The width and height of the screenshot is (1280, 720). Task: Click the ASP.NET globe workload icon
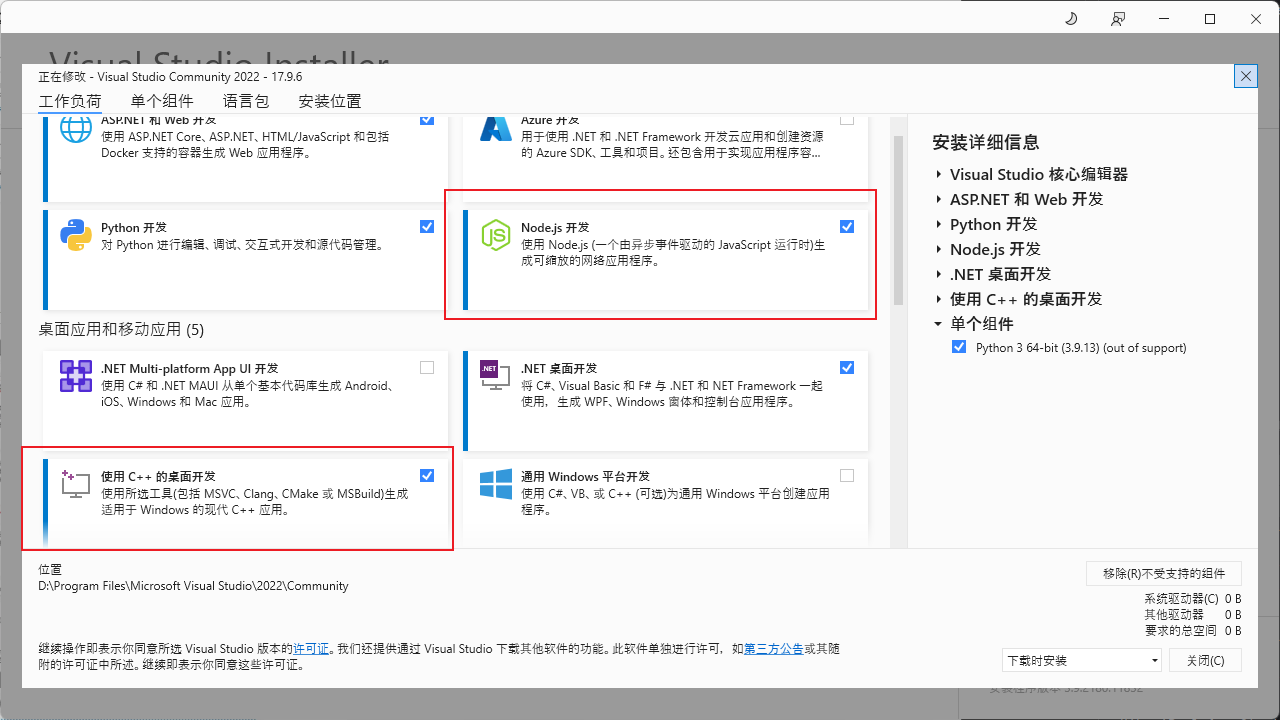(76, 130)
